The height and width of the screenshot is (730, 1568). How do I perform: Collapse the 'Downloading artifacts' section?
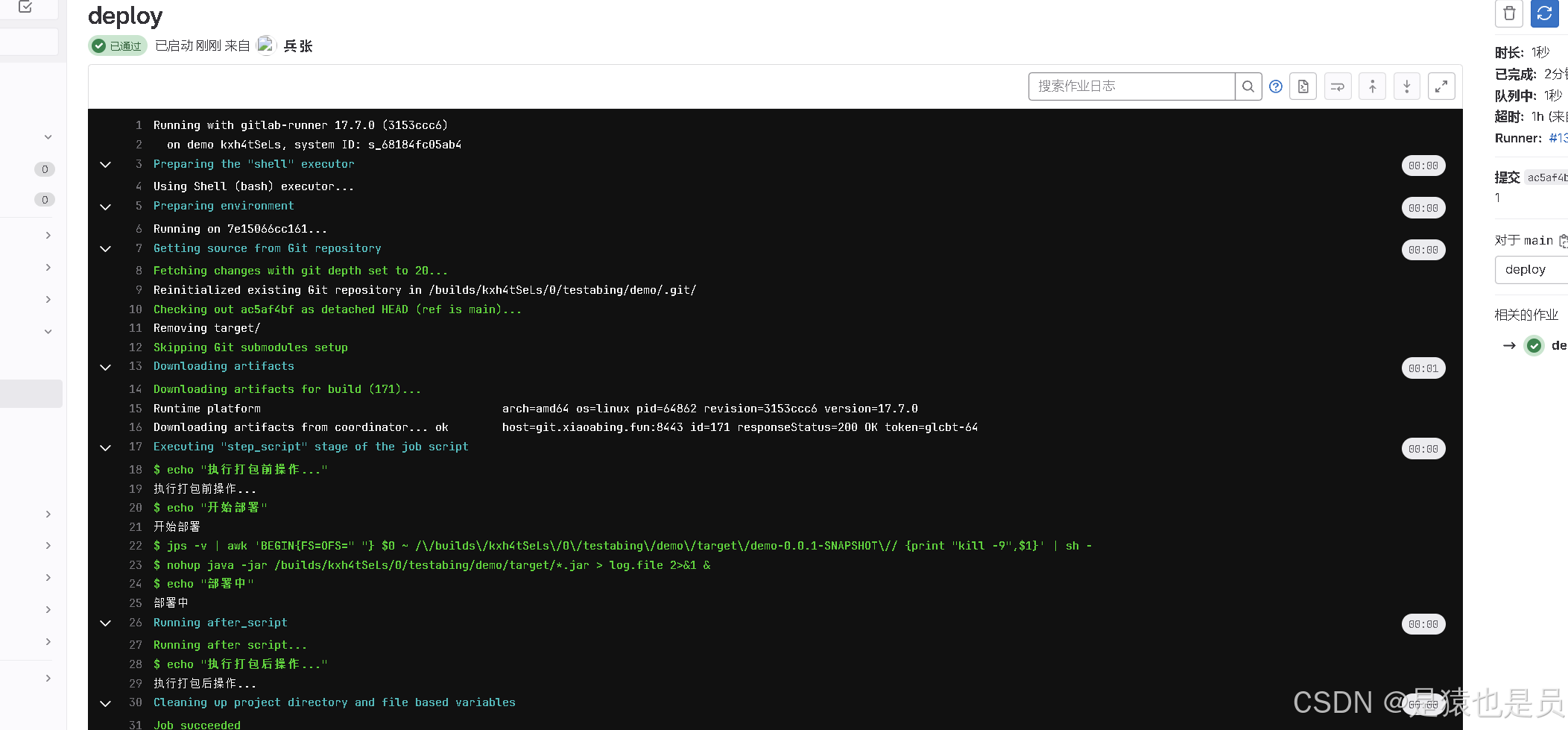(x=105, y=367)
